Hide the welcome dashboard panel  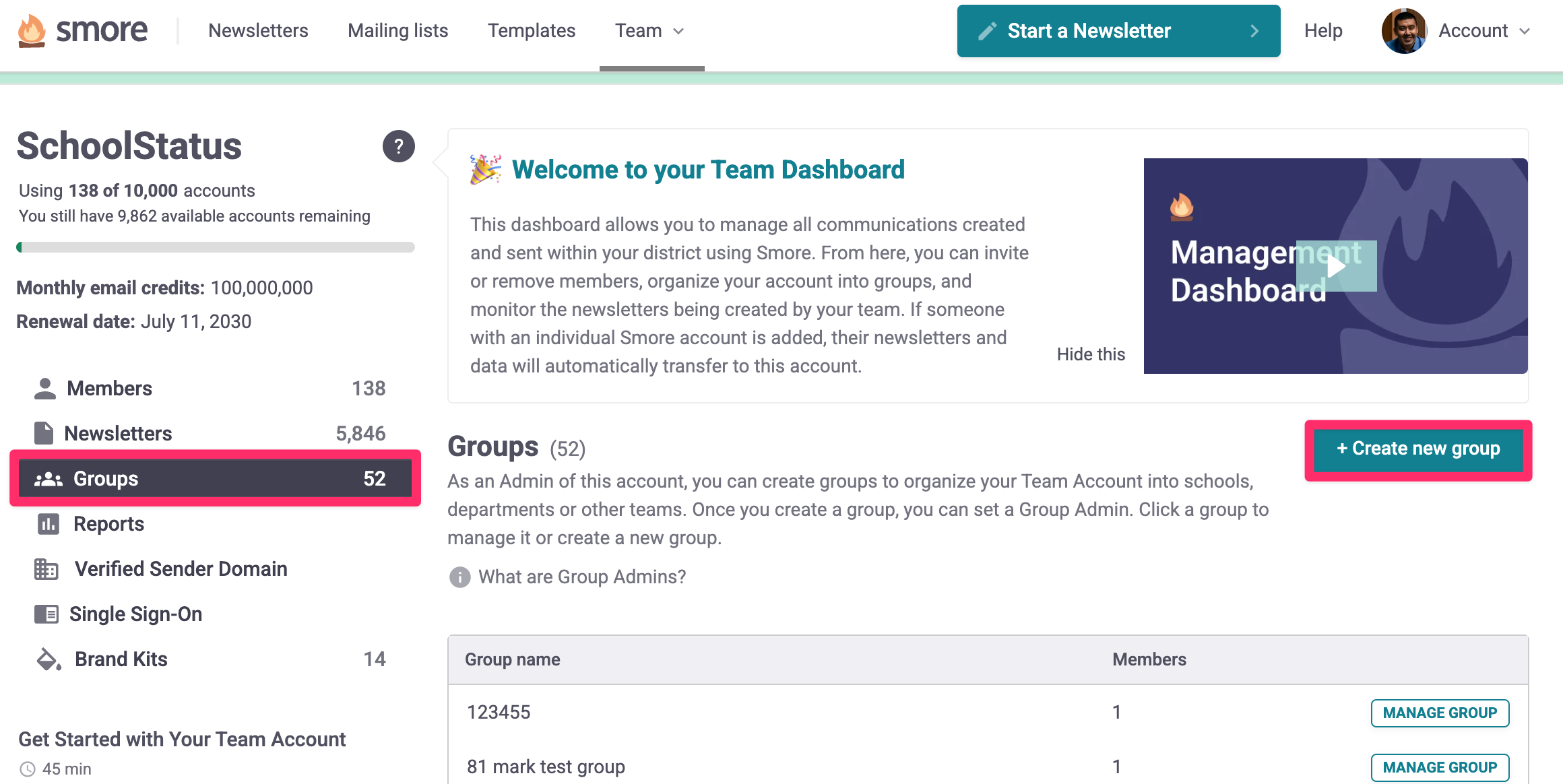(x=1091, y=354)
